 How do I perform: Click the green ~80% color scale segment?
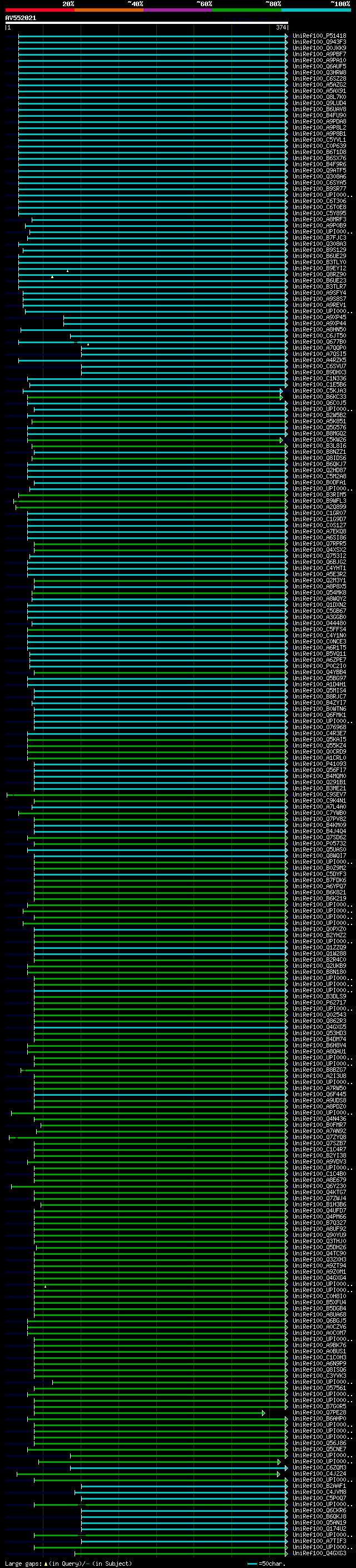point(247,10)
